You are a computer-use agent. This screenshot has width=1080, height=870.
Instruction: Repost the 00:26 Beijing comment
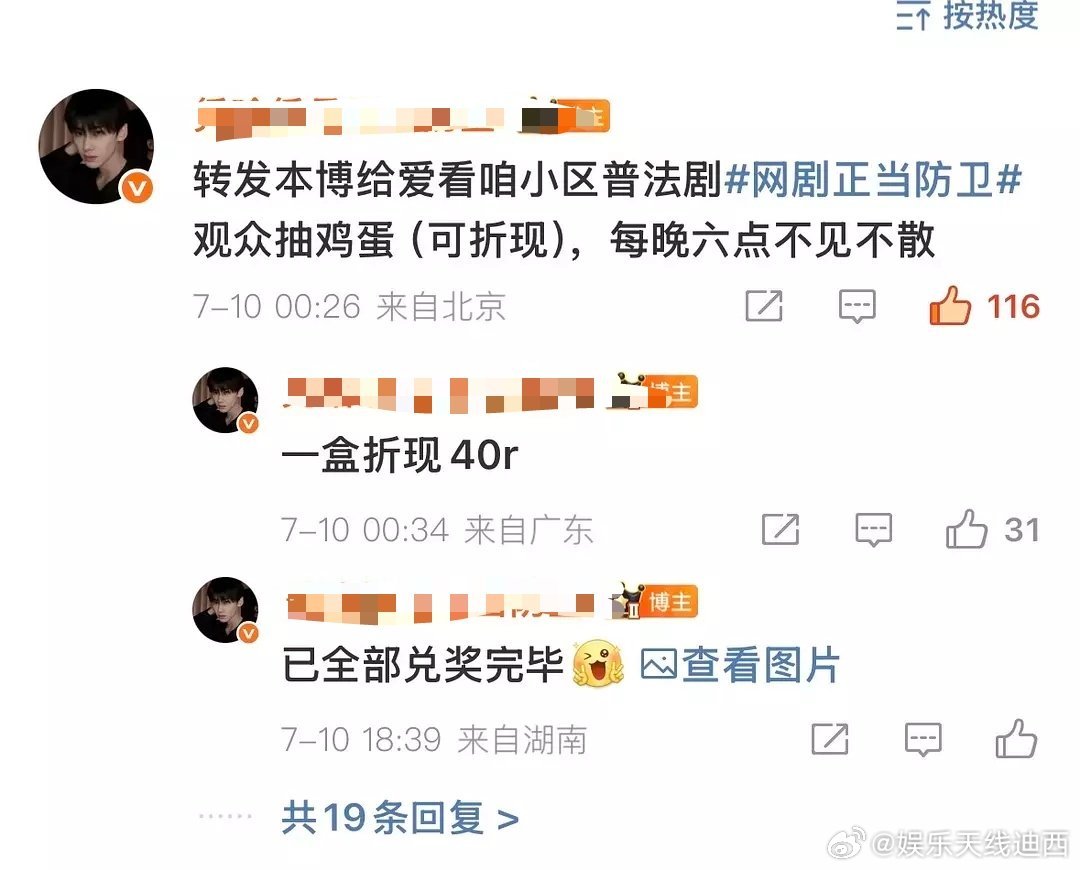click(764, 306)
